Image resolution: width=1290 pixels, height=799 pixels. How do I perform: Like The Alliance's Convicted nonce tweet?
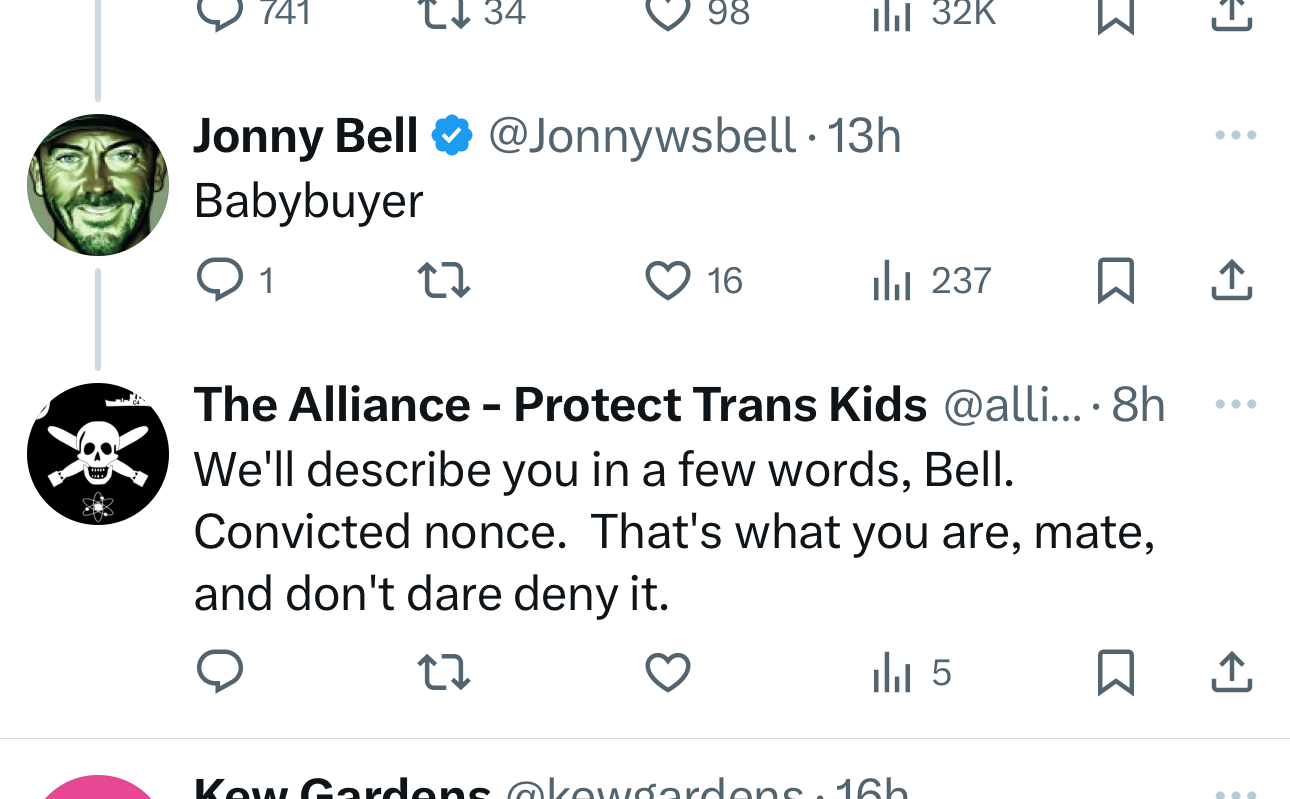[x=668, y=673]
